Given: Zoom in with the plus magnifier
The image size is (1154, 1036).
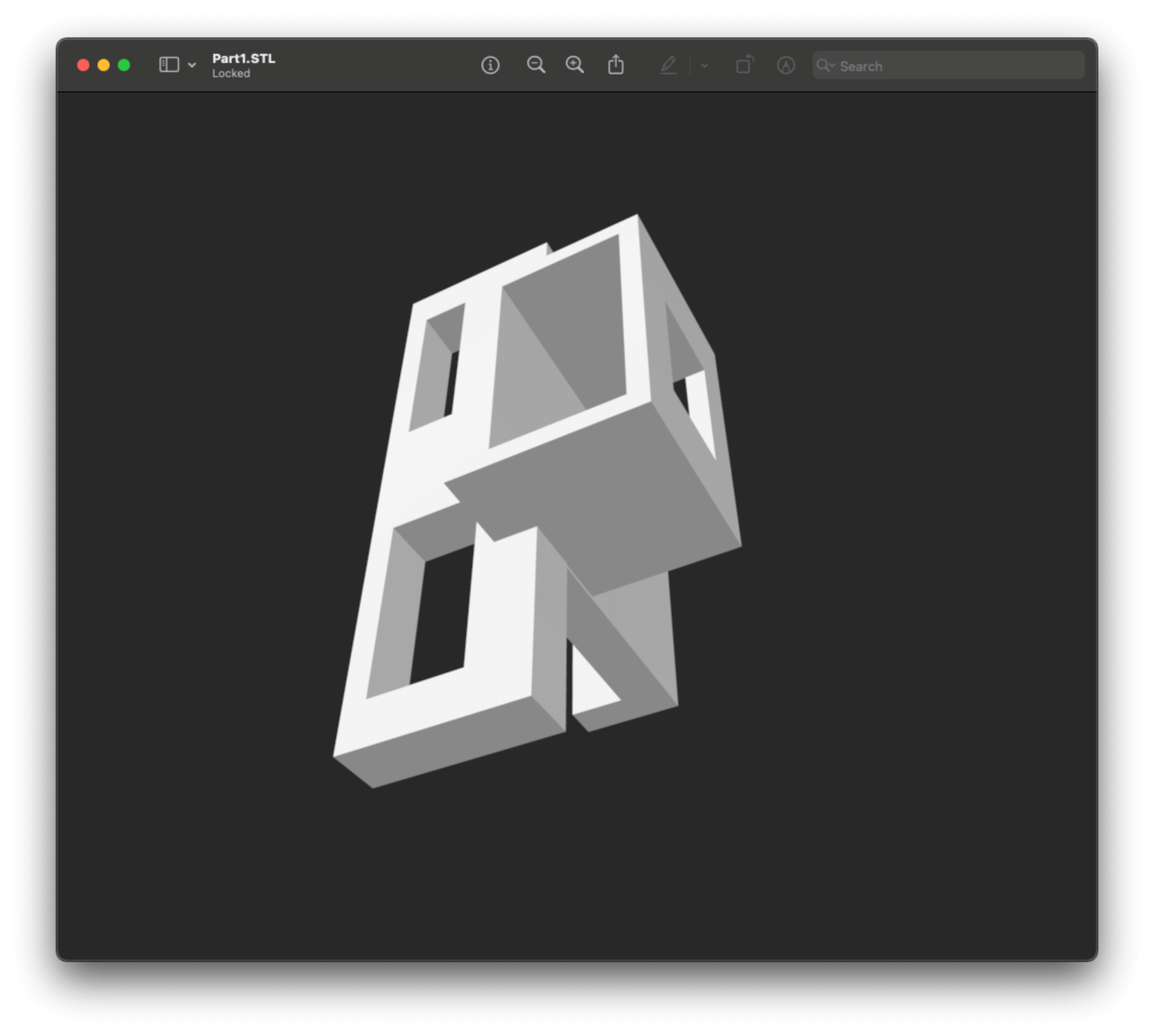Looking at the screenshot, I should pyautogui.click(x=574, y=65).
